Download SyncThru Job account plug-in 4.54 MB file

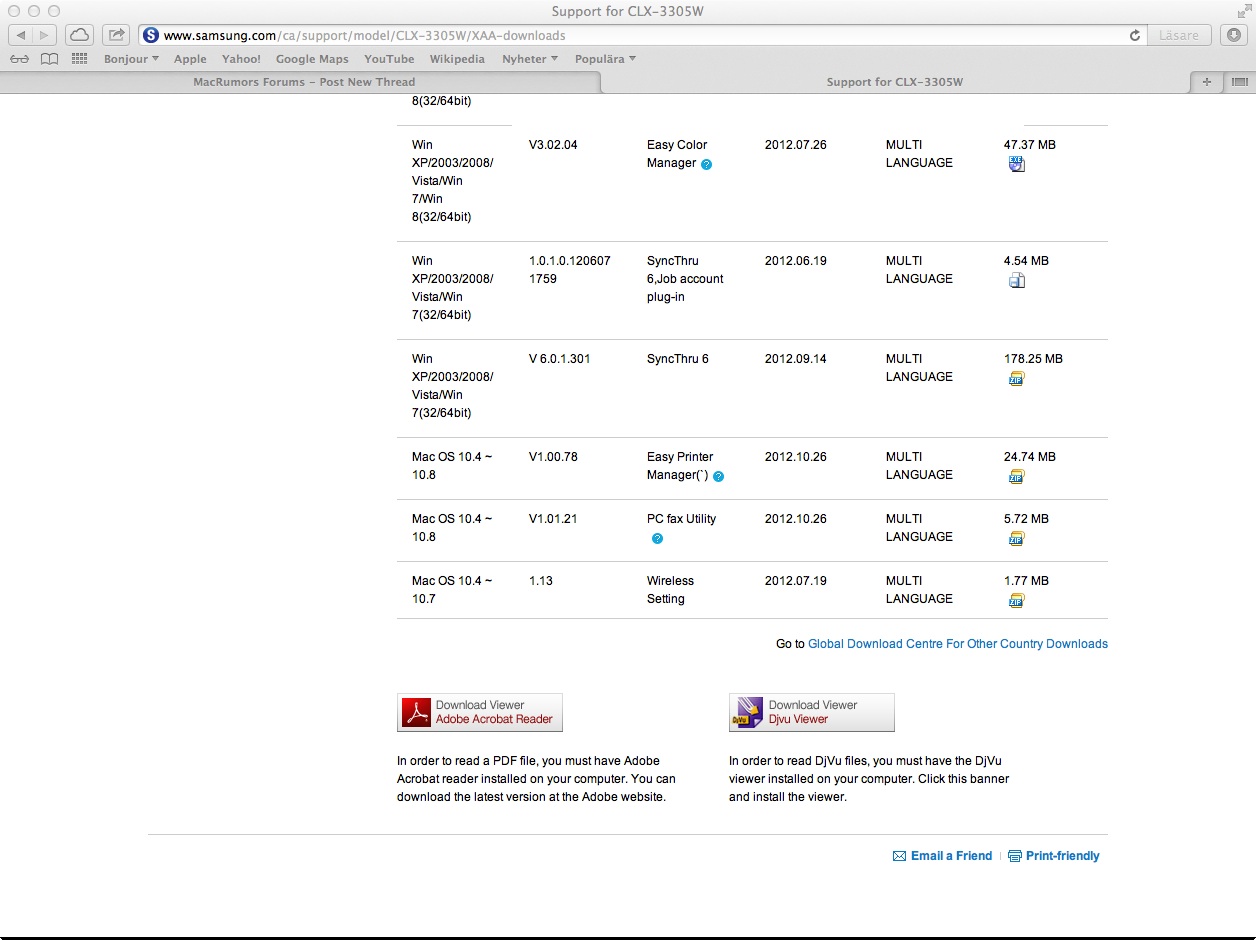1016,280
